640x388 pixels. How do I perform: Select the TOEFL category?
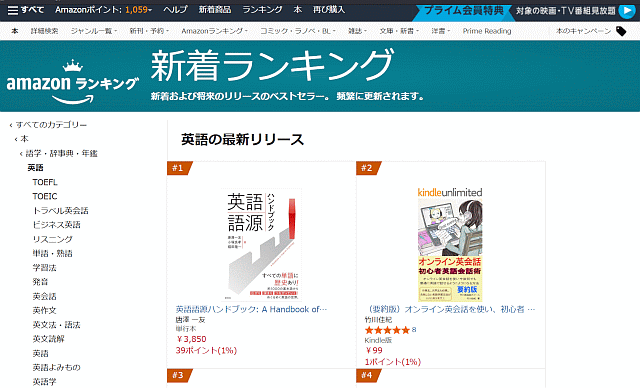tap(45, 182)
